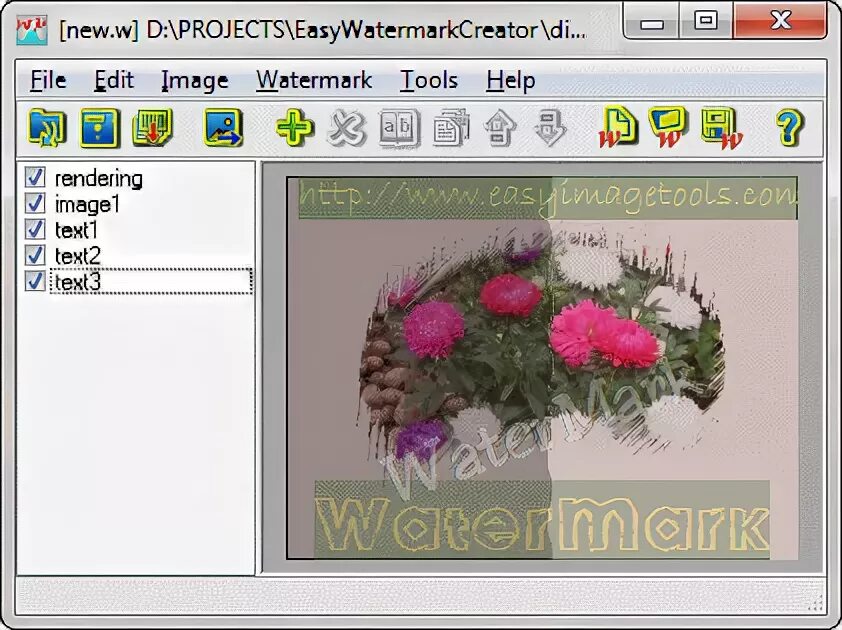Open the Image menu

click(195, 81)
